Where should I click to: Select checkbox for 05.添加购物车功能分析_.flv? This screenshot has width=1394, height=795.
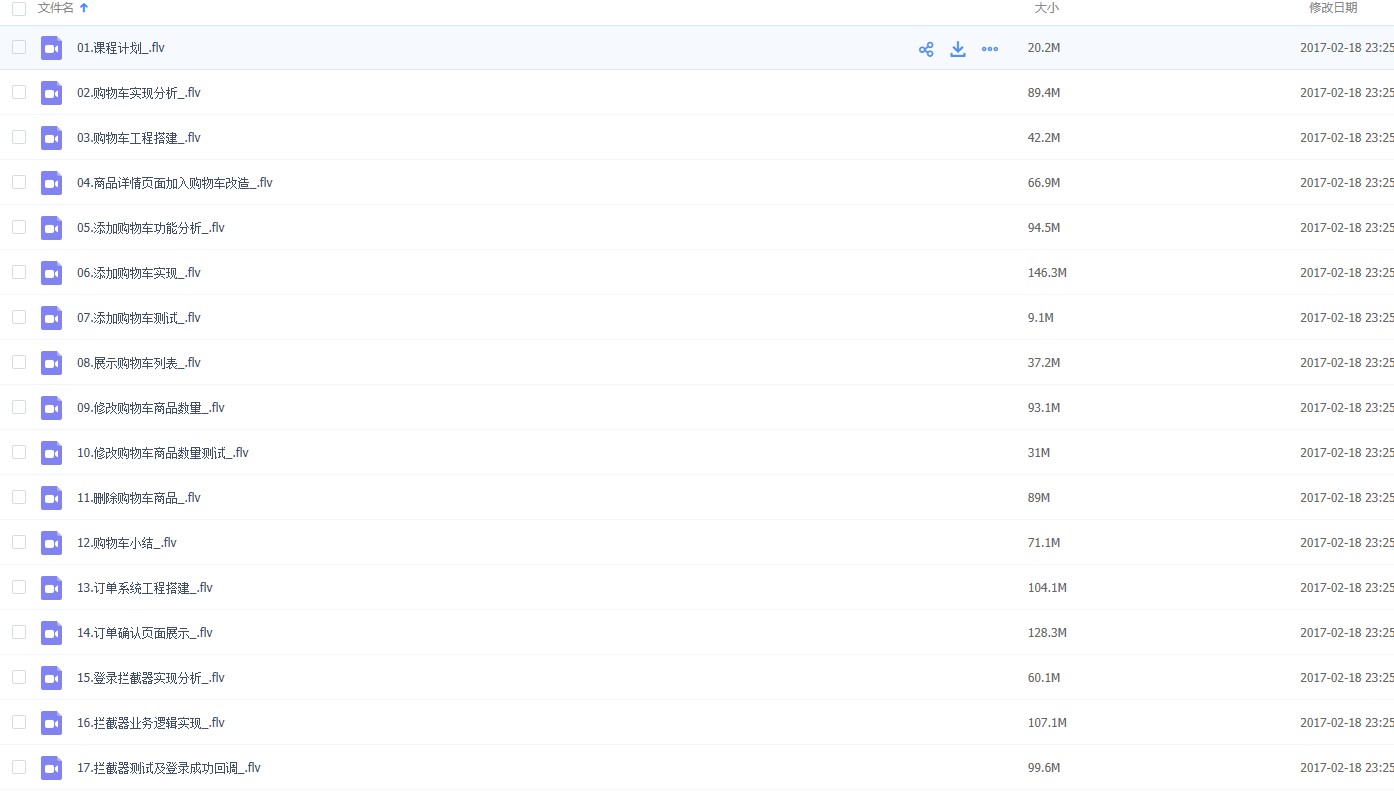coord(19,227)
